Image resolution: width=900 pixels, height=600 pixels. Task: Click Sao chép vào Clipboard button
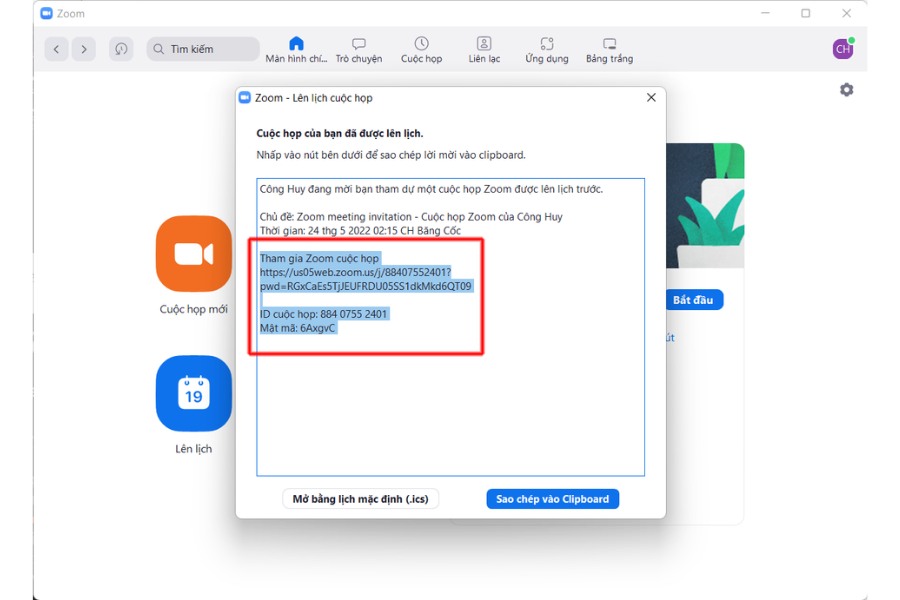pyautogui.click(x=553, y=499)
